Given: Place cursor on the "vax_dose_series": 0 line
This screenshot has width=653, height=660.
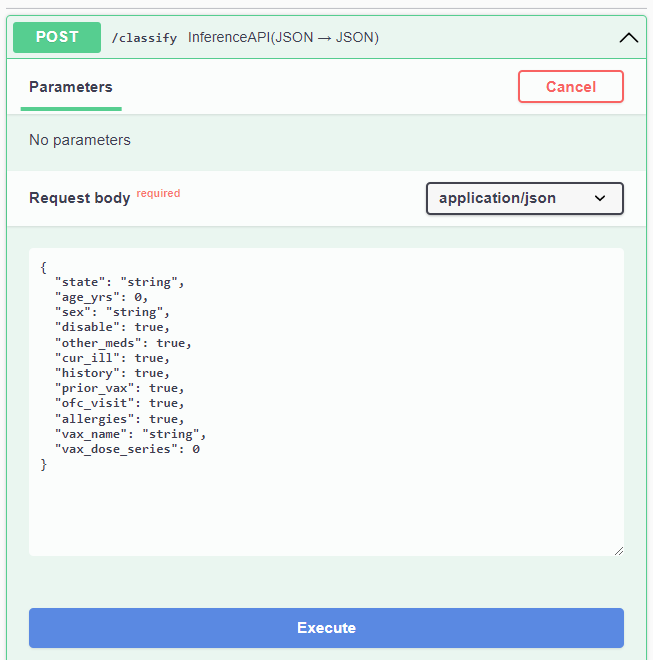Looking at the screenshot, I should pyautogui.click(x=128, y=450).
